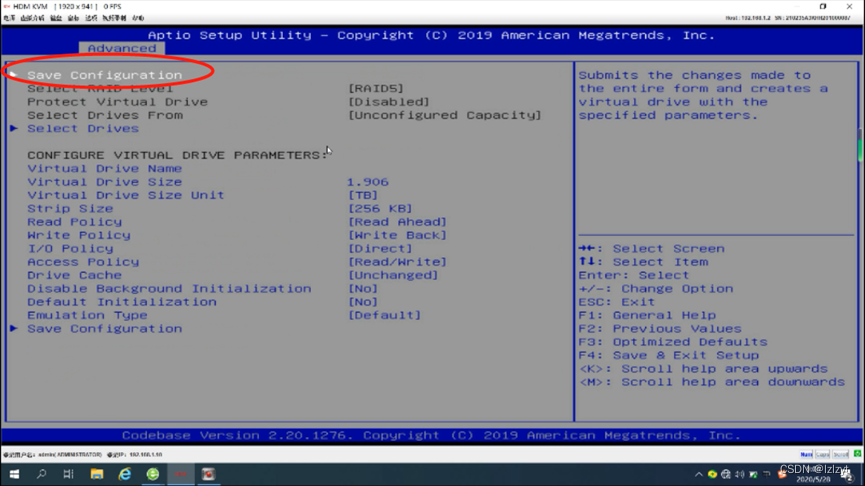
Task: Click Codebase Version footer text
Action: (x=431, y=435)
